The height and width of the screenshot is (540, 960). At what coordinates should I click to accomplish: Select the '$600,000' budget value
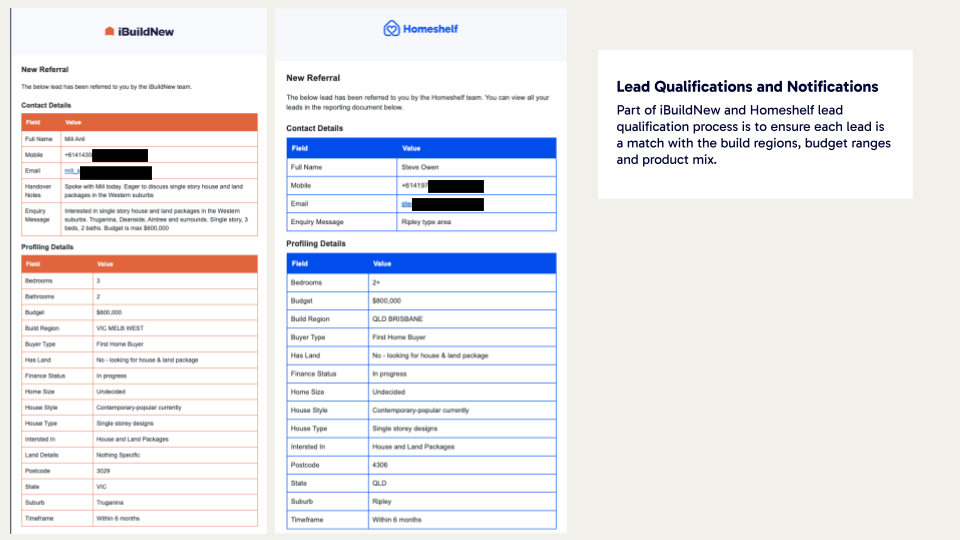tap(109, 312)
